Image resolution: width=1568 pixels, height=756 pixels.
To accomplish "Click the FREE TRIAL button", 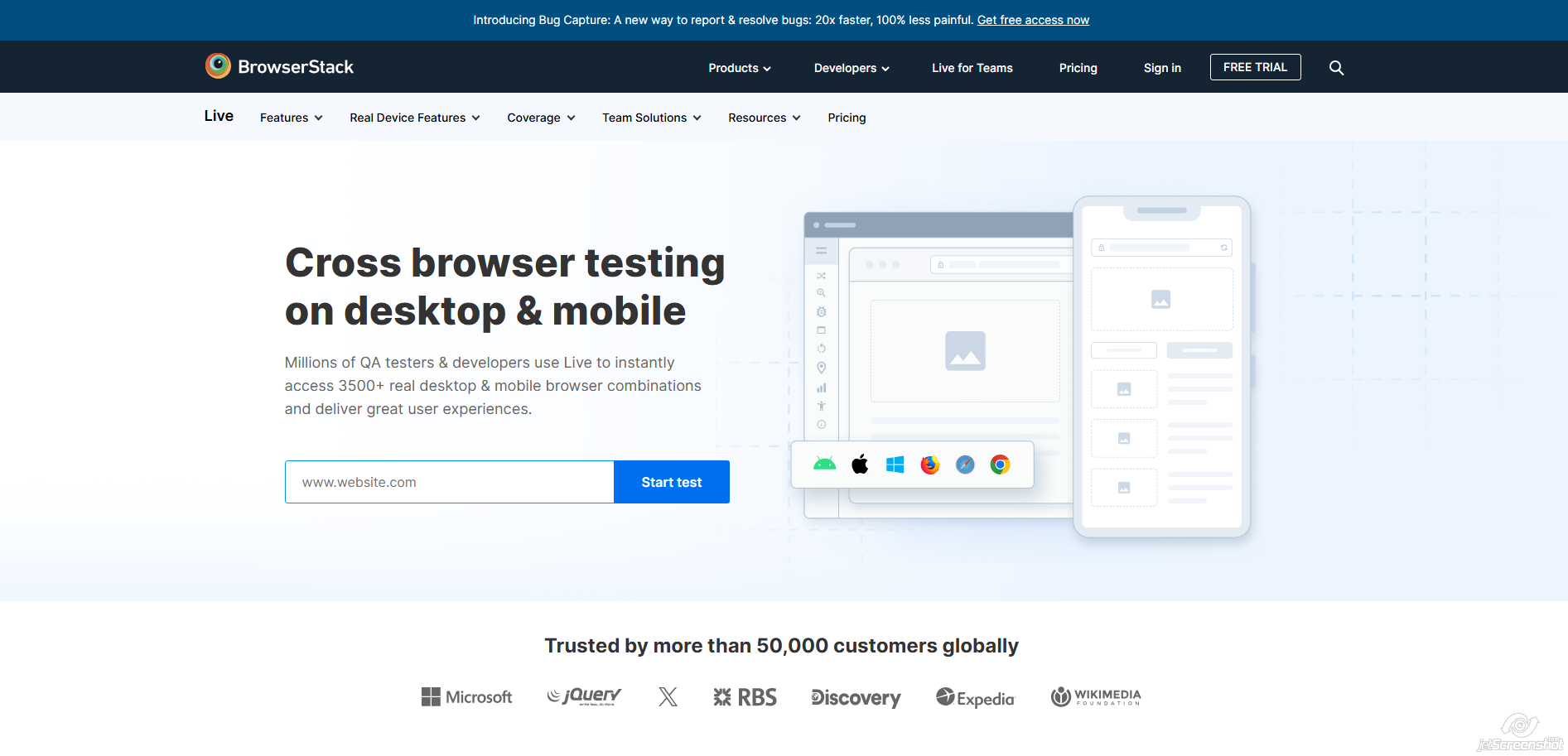I will [x=1255, y=67].
